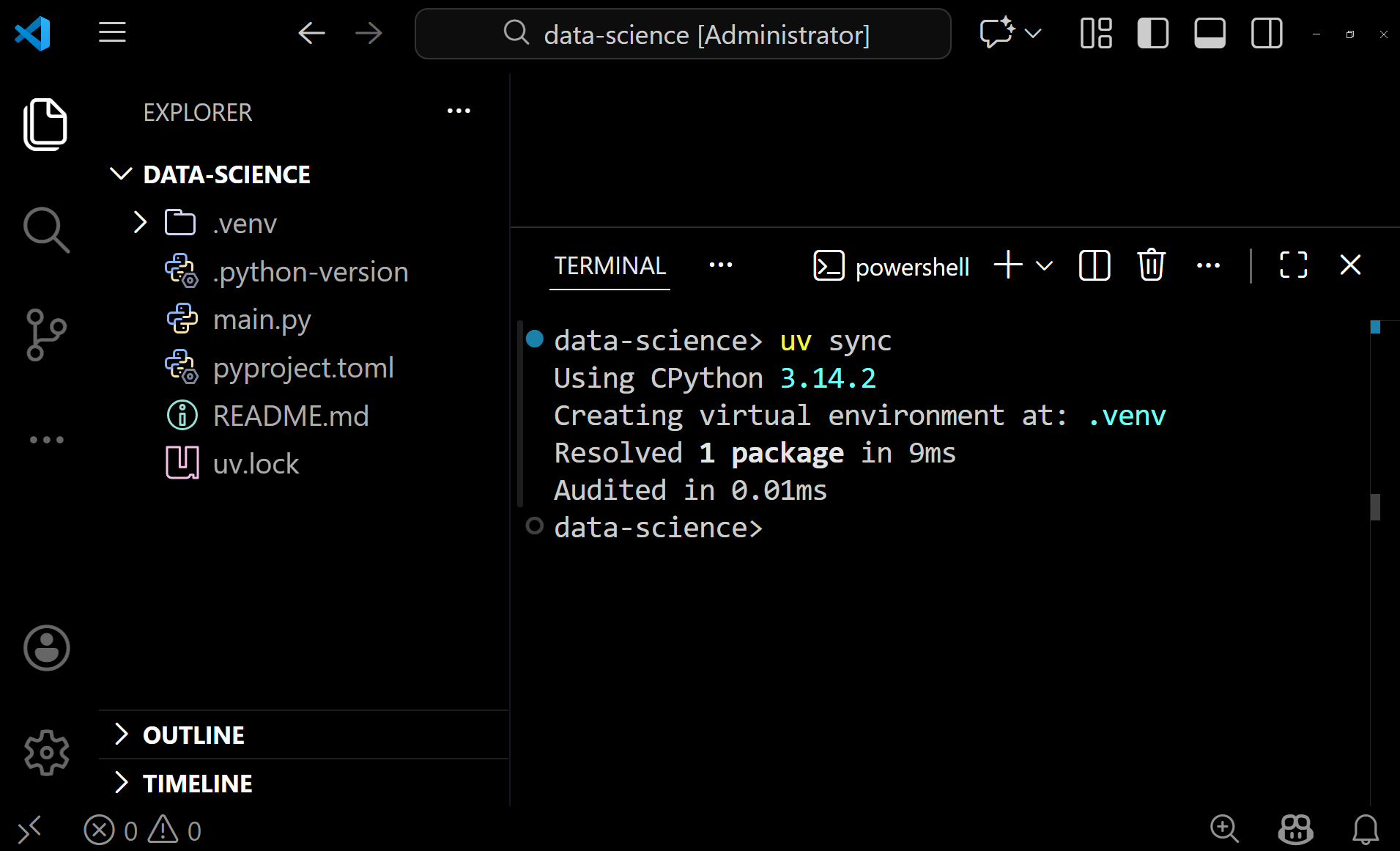This screenshot has height=851, width=1400.
Task: Open the Manage settings gear
Action: [46, 753]
